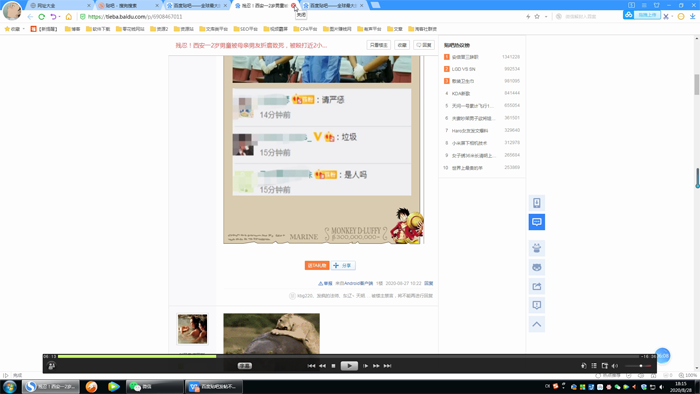Open the browser hamburger menu
Screen dimensions: 700x394
[644, 5]
